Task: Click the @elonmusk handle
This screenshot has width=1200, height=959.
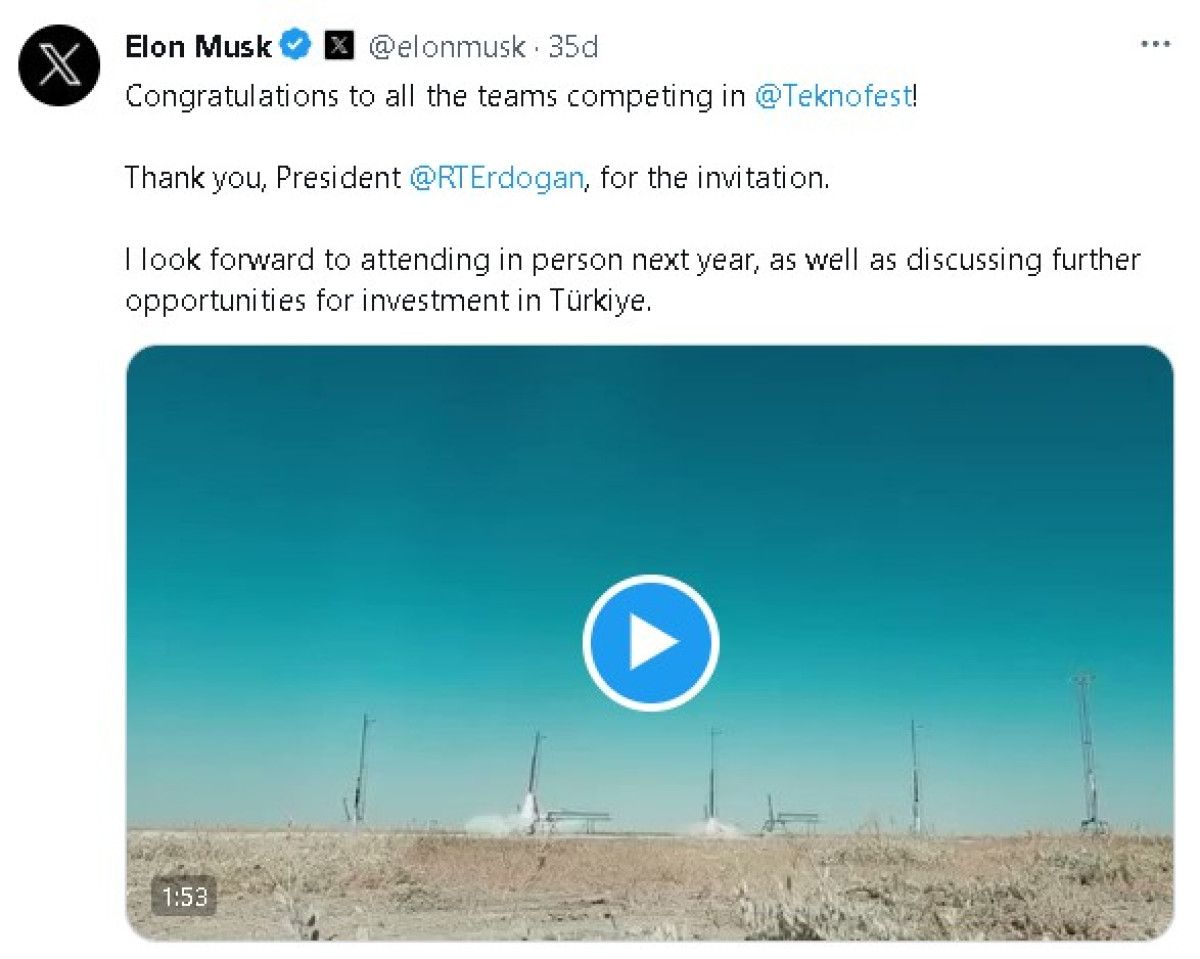Action: (x=447, y=46)
